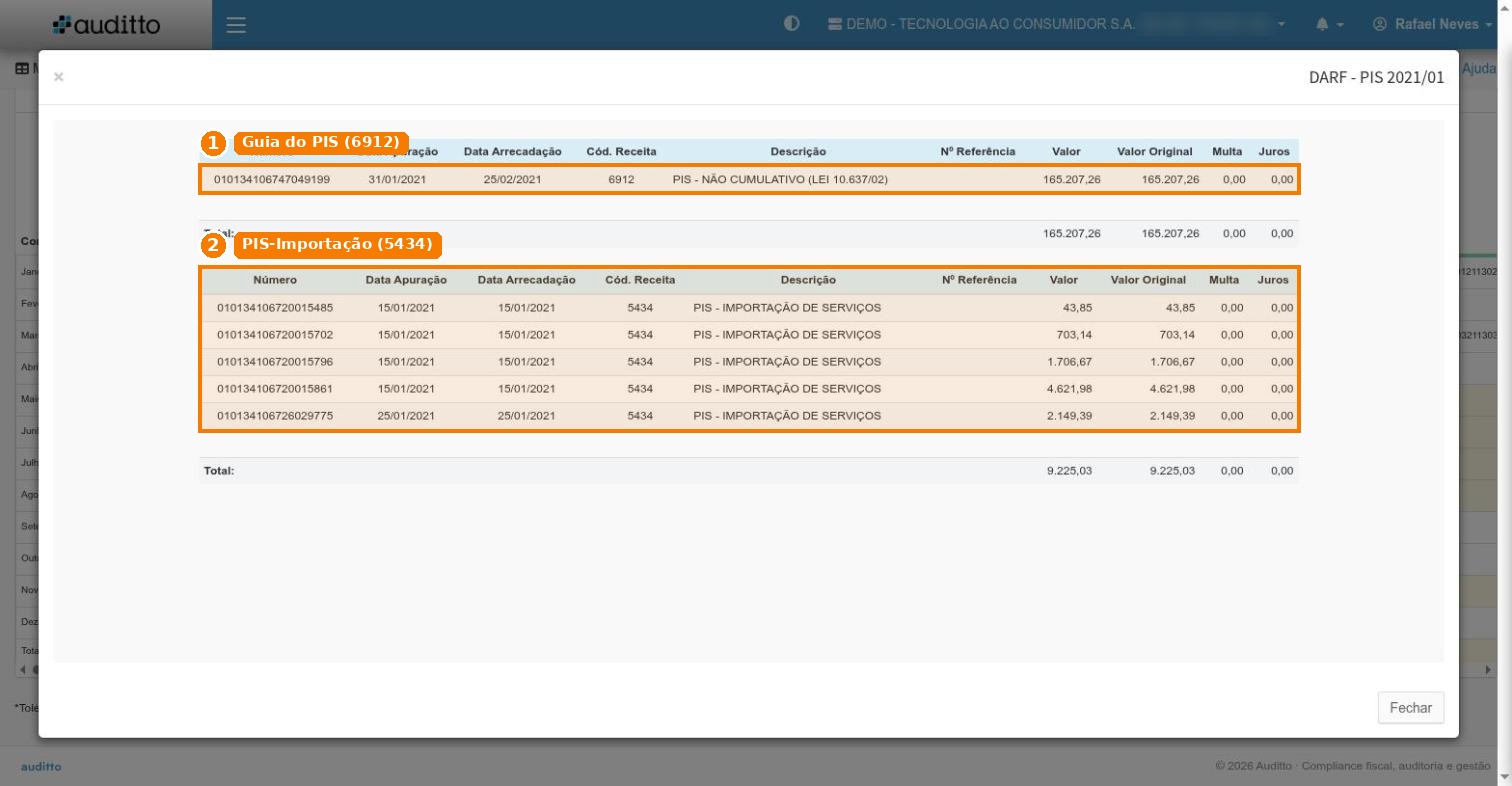1512x786 pixels.
Task: Click the orange annotation badge number 2
Action: [x=212, y=245]
